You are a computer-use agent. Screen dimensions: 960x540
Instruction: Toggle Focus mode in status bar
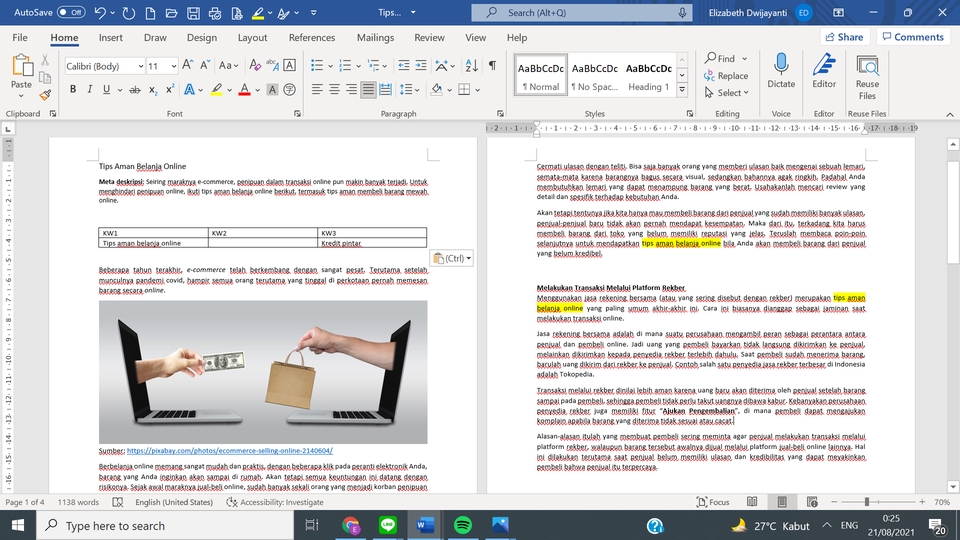point(713,502)
